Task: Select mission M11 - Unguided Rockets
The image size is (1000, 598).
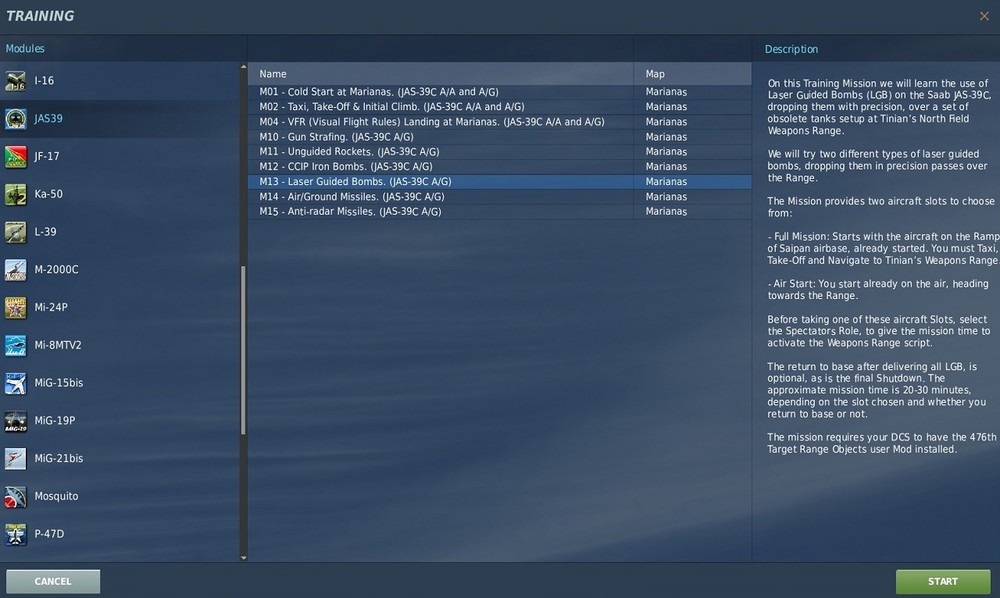Action: [499, 152]
